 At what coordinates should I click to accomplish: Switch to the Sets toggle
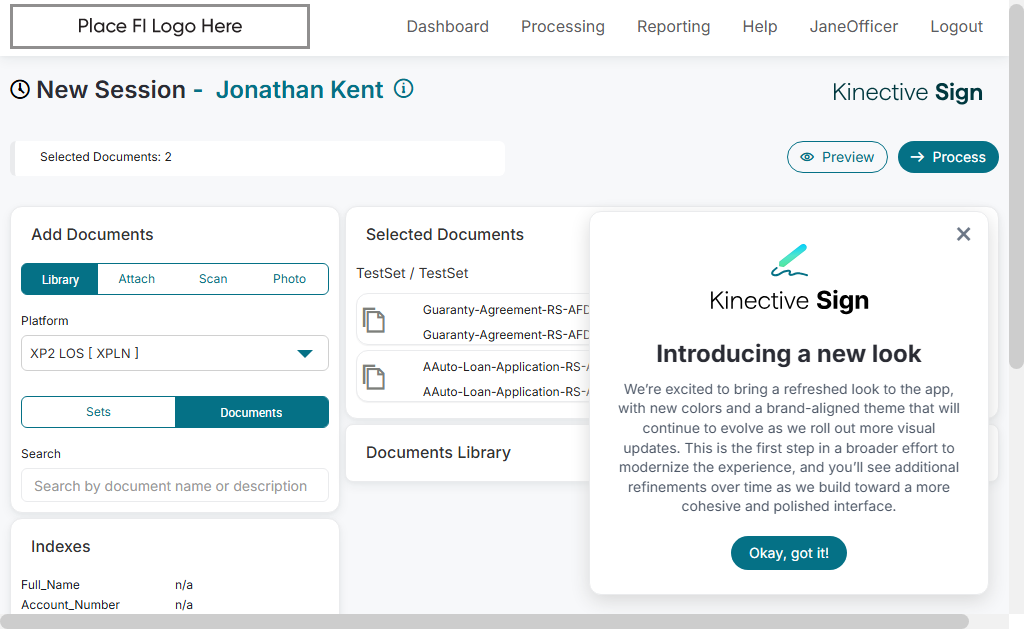pos(98,412)
